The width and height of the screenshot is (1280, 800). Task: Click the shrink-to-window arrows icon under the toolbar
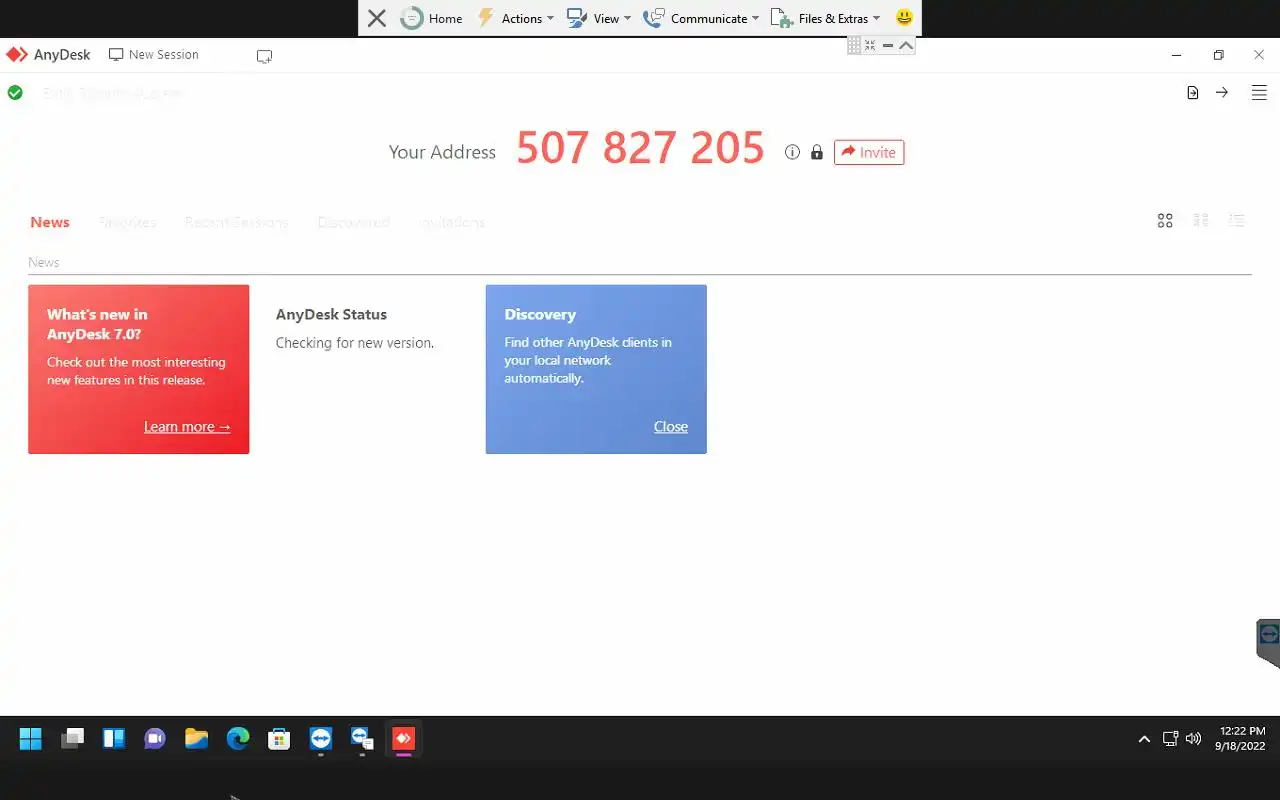pos(870,45)
